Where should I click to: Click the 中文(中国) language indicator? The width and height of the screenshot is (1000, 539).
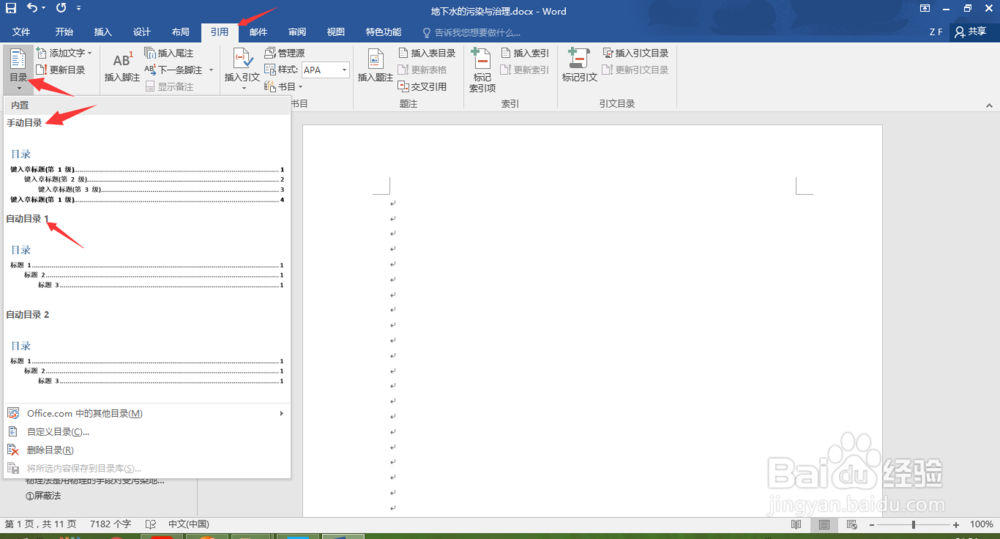(x=189, y=524)
